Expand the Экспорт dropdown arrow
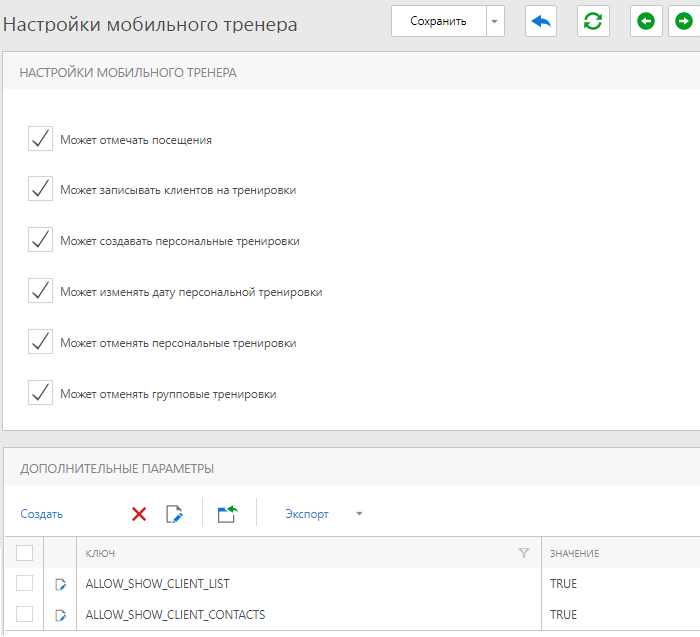The width and height of the screenshot is (700, 637). coord(359,513)
